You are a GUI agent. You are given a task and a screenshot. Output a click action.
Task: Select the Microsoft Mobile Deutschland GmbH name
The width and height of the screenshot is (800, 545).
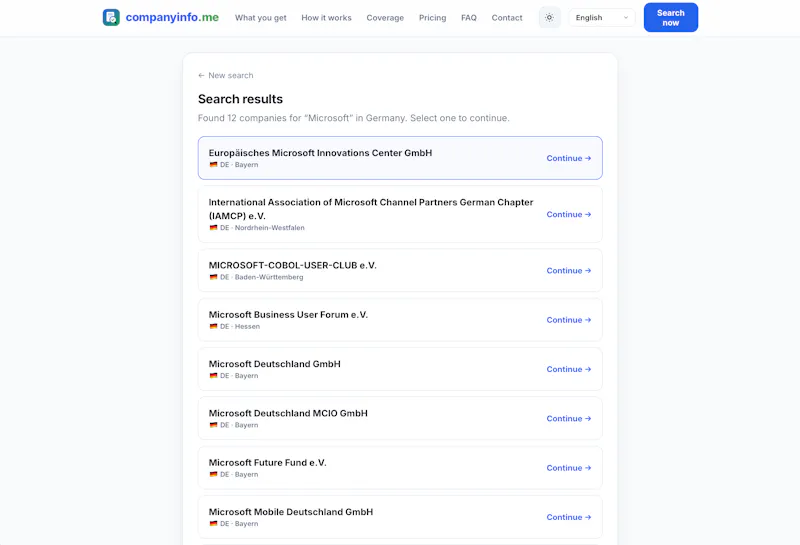291,512
